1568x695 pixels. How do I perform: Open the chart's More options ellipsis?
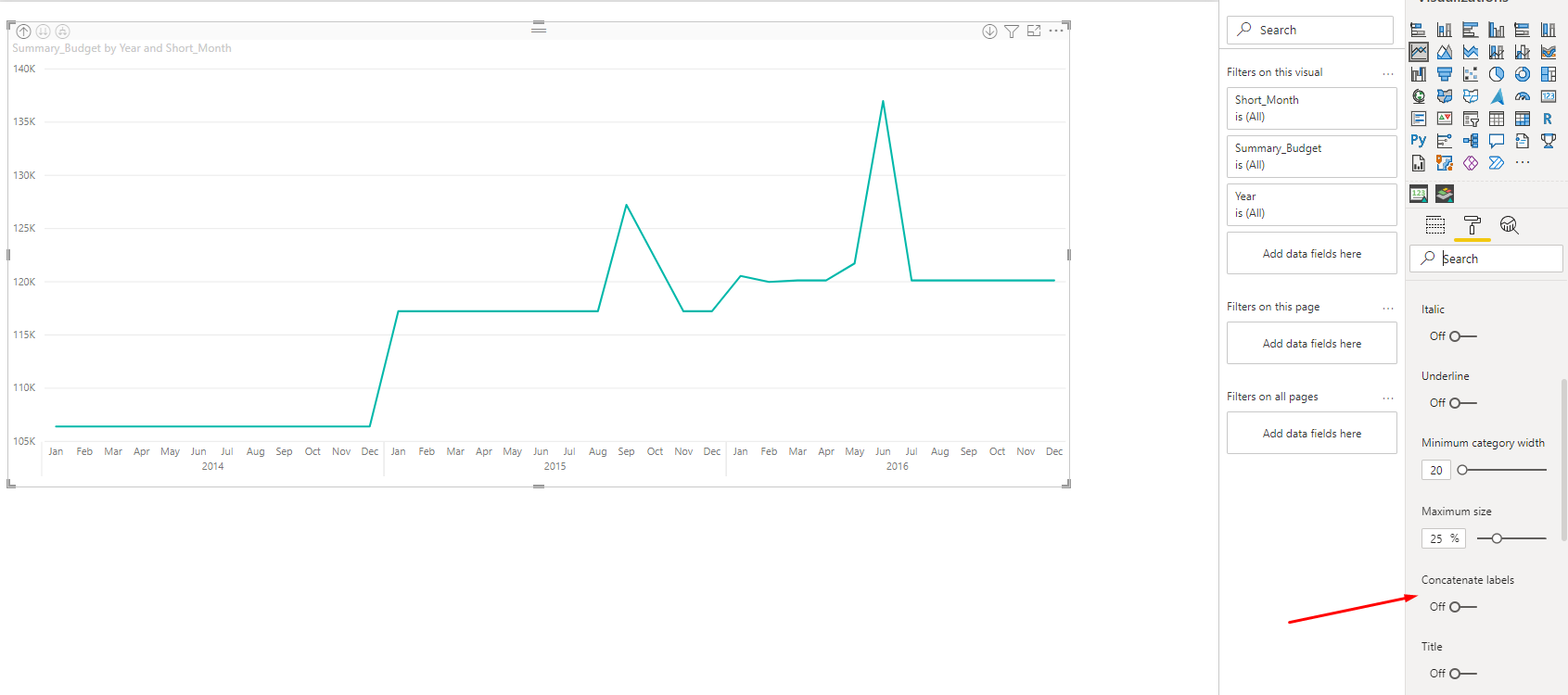(x=1056, y=32)
